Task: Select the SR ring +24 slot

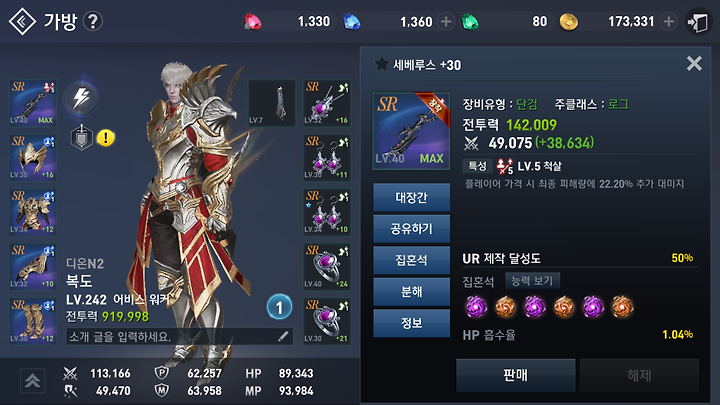Action: point(327,266)
